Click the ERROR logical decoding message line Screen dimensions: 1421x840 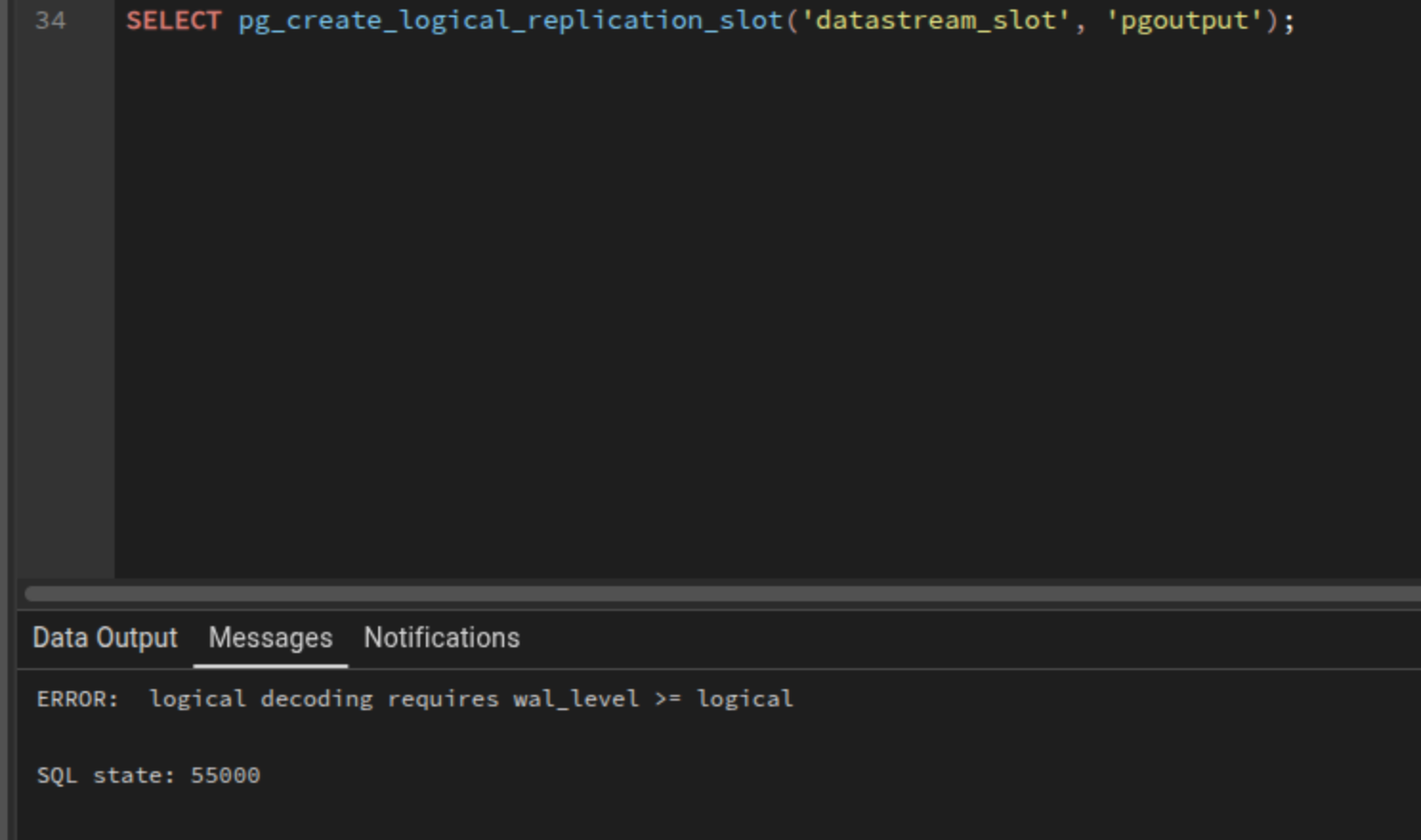click(x=414, y=699)
